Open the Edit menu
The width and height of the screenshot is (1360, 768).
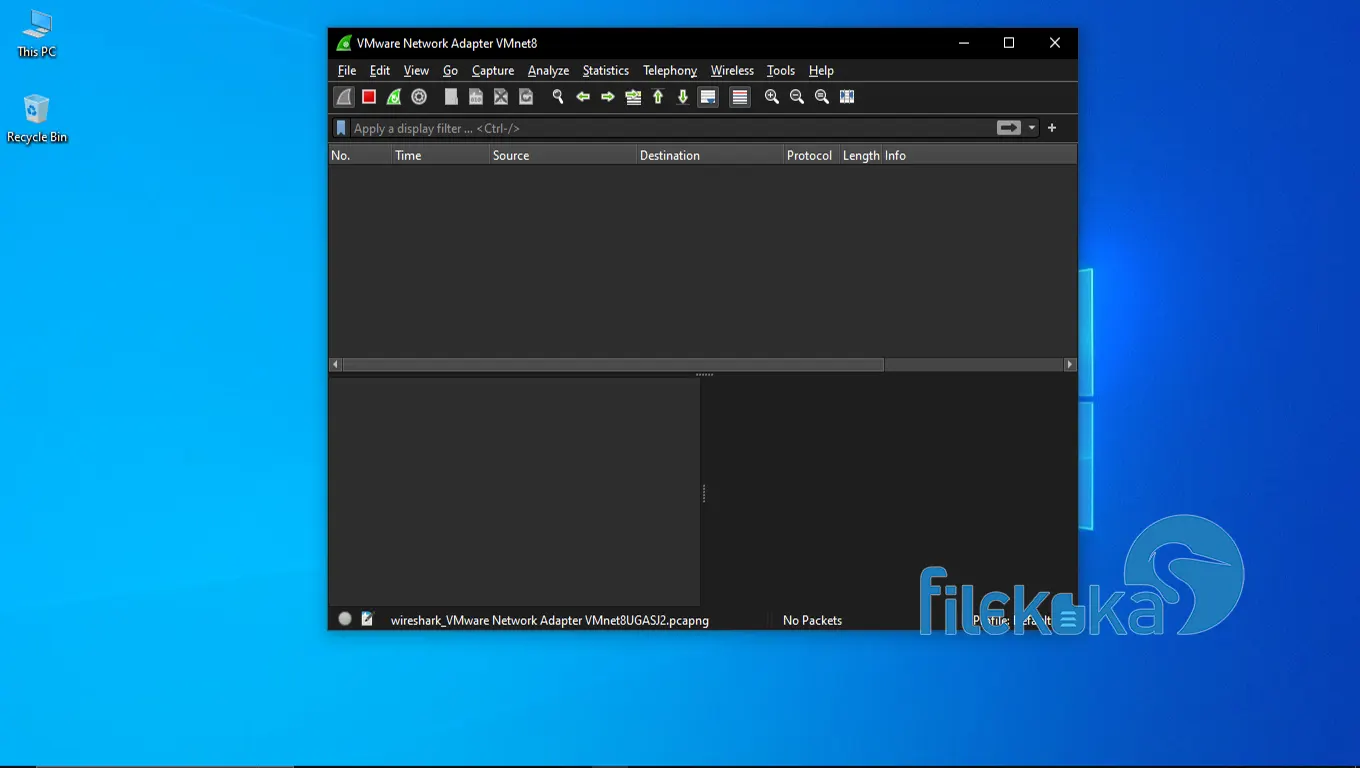(380, 71)
